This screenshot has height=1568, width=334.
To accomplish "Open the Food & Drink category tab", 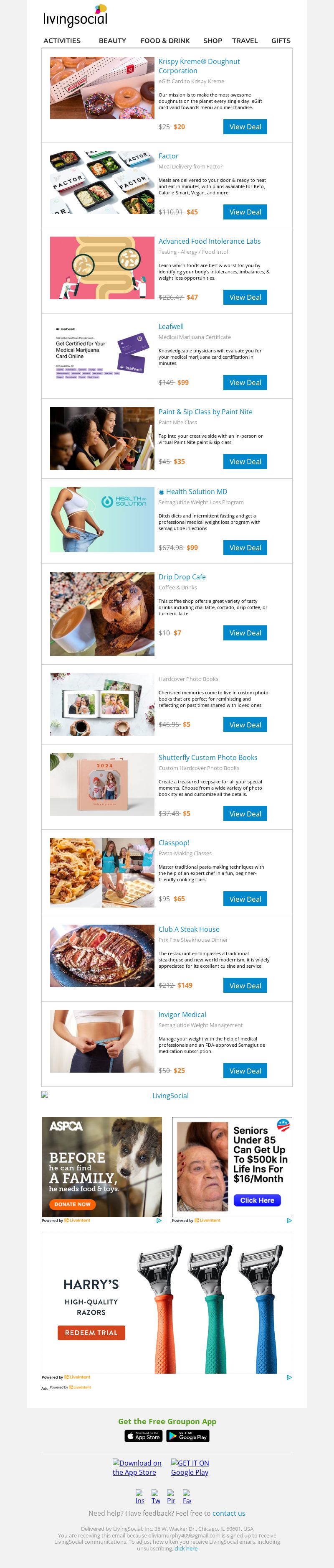I will [165, 41].
